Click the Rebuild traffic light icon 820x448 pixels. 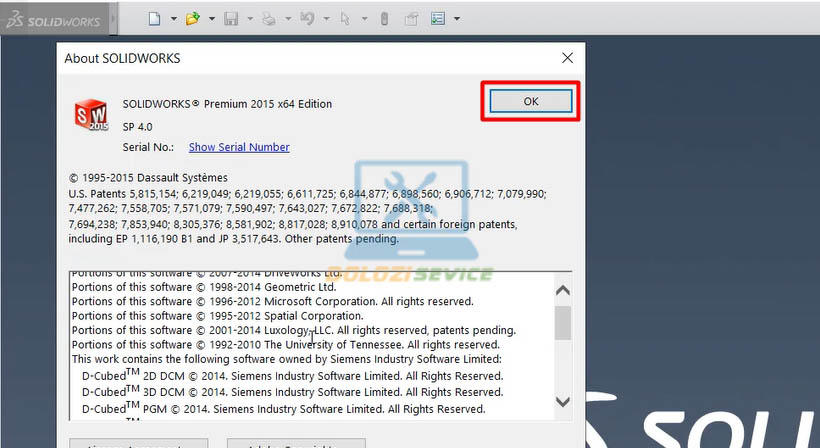tap(385, 19)
